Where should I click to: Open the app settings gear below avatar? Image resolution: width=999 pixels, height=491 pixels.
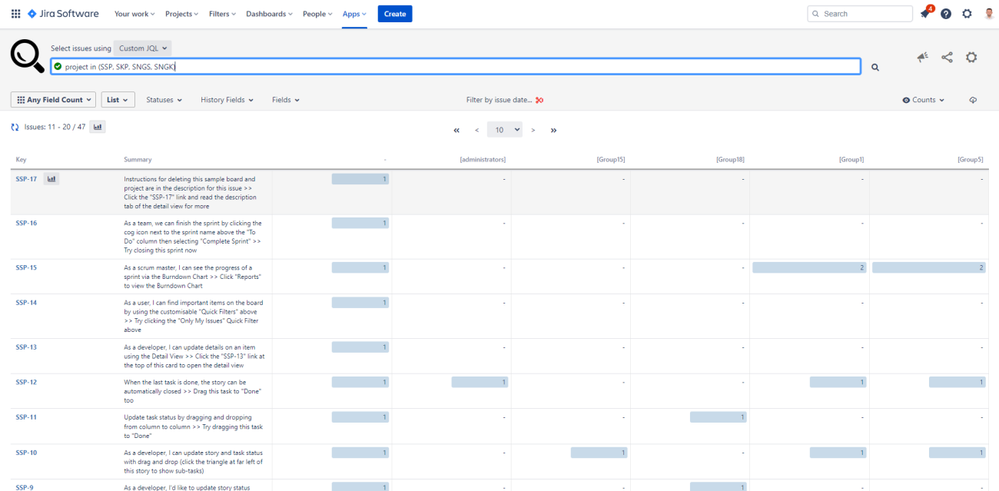pos(971,57)
